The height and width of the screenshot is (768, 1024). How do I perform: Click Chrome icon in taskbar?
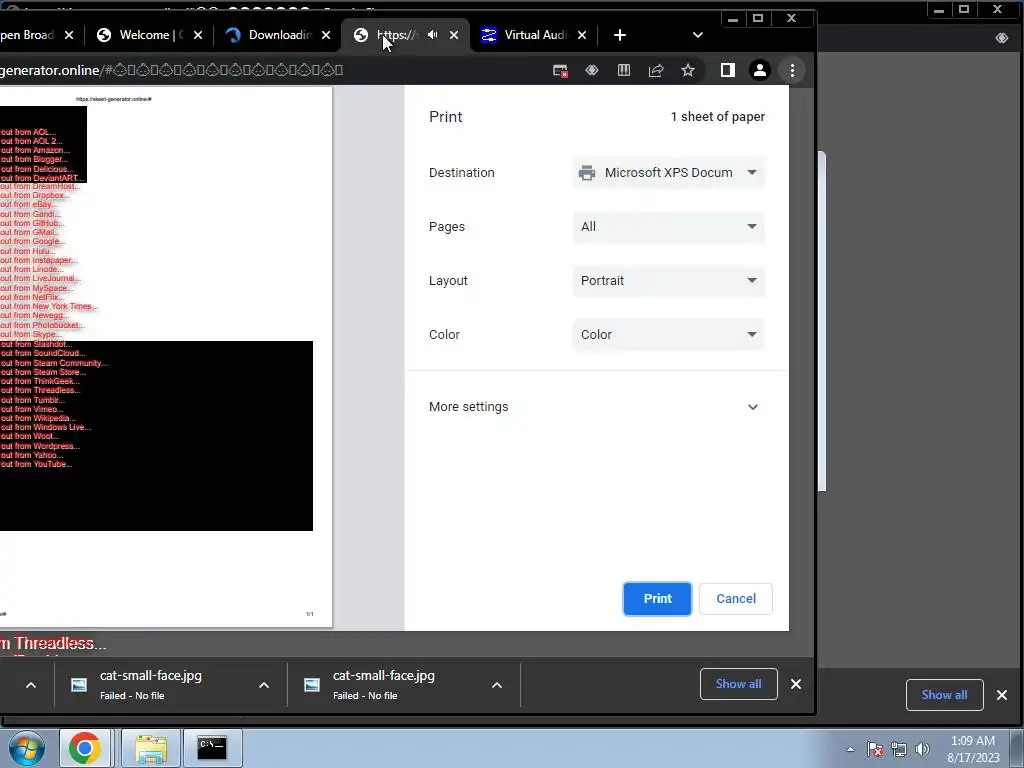click(x=85, y=748)
